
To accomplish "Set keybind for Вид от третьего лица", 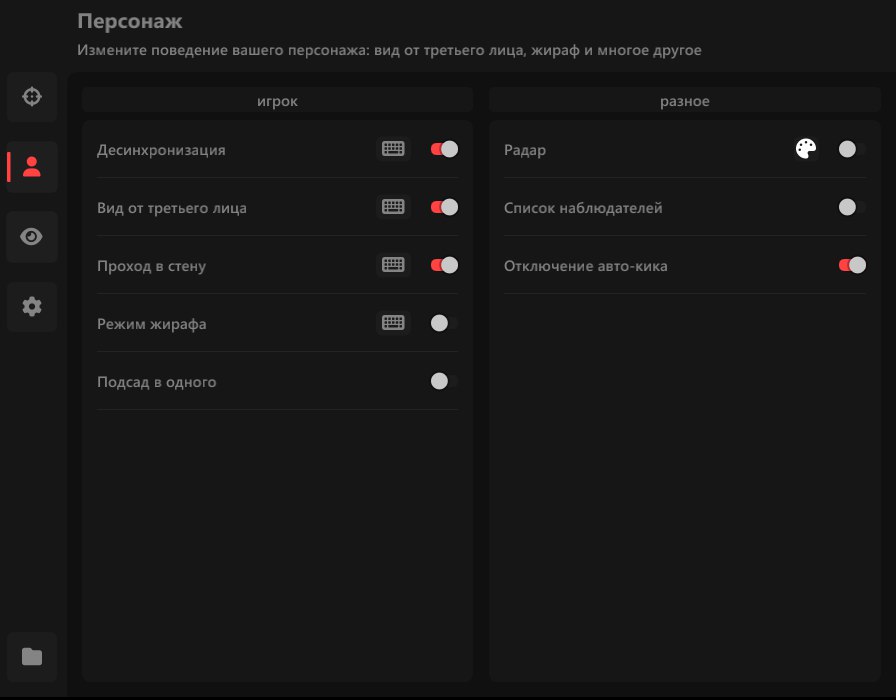I will click(x=393, y=207).
